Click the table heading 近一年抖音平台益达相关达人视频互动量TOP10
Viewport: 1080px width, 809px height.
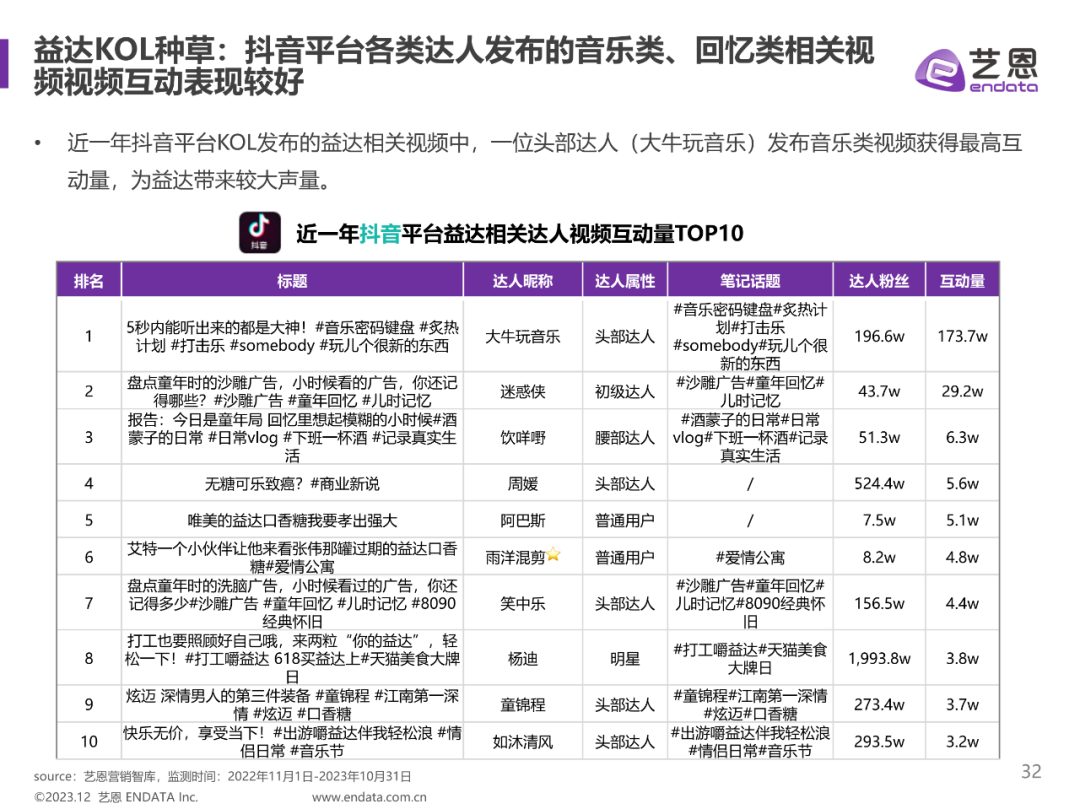click(x=519, y=233)
